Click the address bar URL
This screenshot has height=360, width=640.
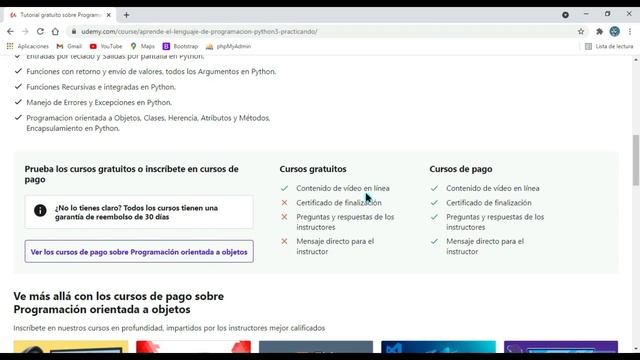point(199,31)
